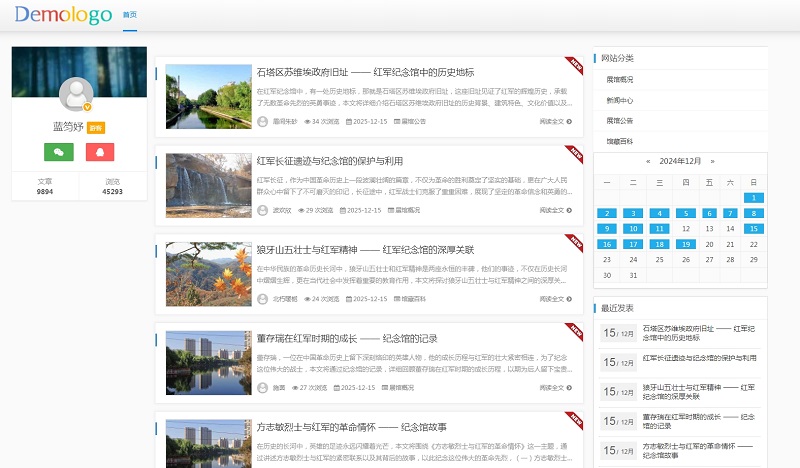
Task: Open recent post 红军长征遗迹与纪念馆的保护与利用 in 最近发表
Action: 699,358
